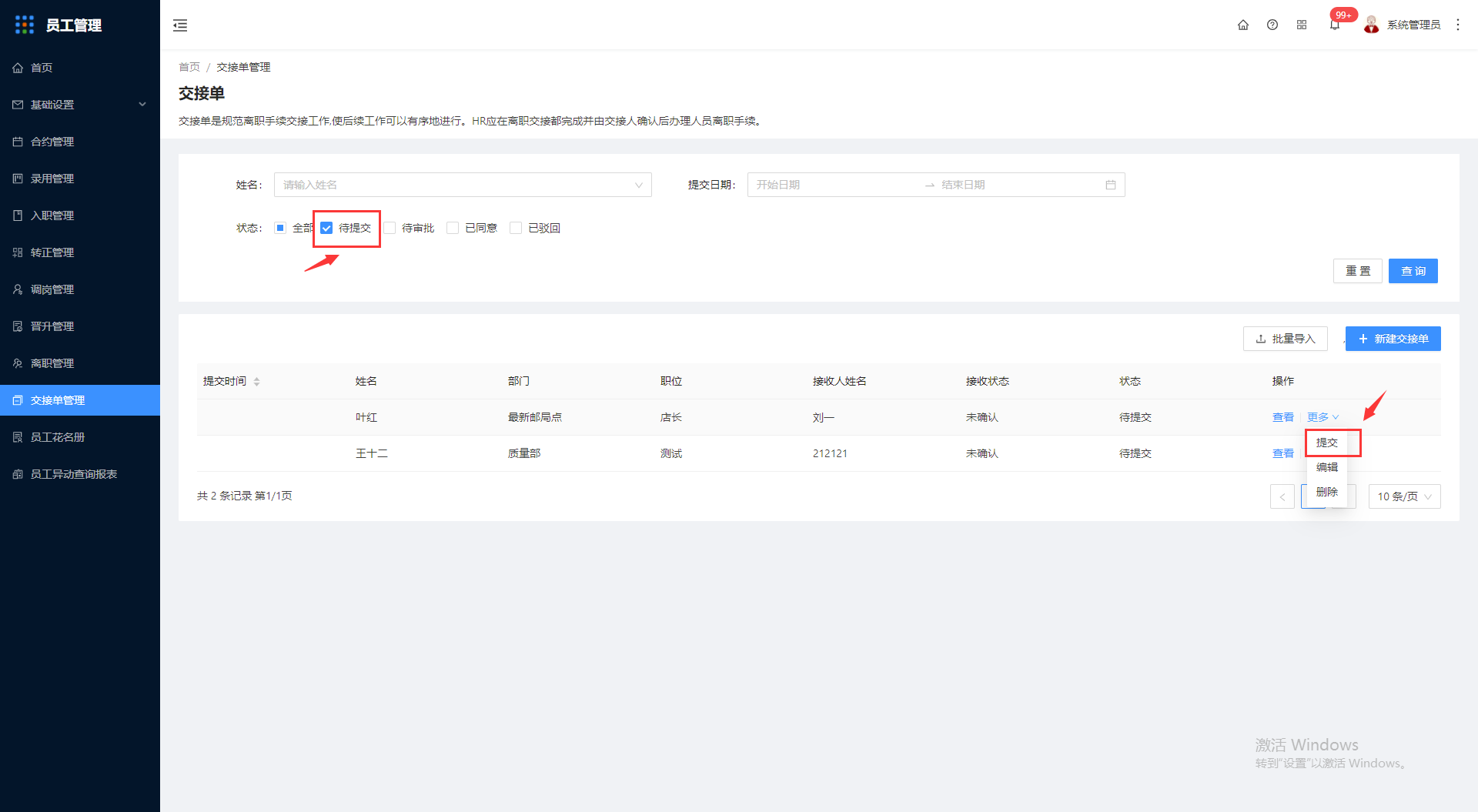Image resolution: width=1478 pixels, height=812 pixels.
Task: Click the 新建交接单 button
Action: [x=1393, y=339]
